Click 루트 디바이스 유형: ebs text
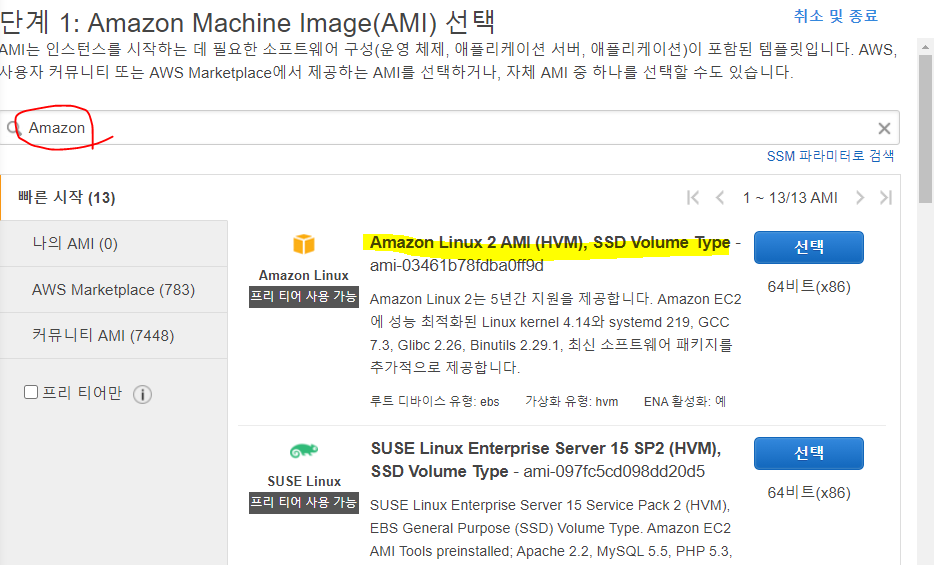Screen dimensions: 939x565 point(434,401)
